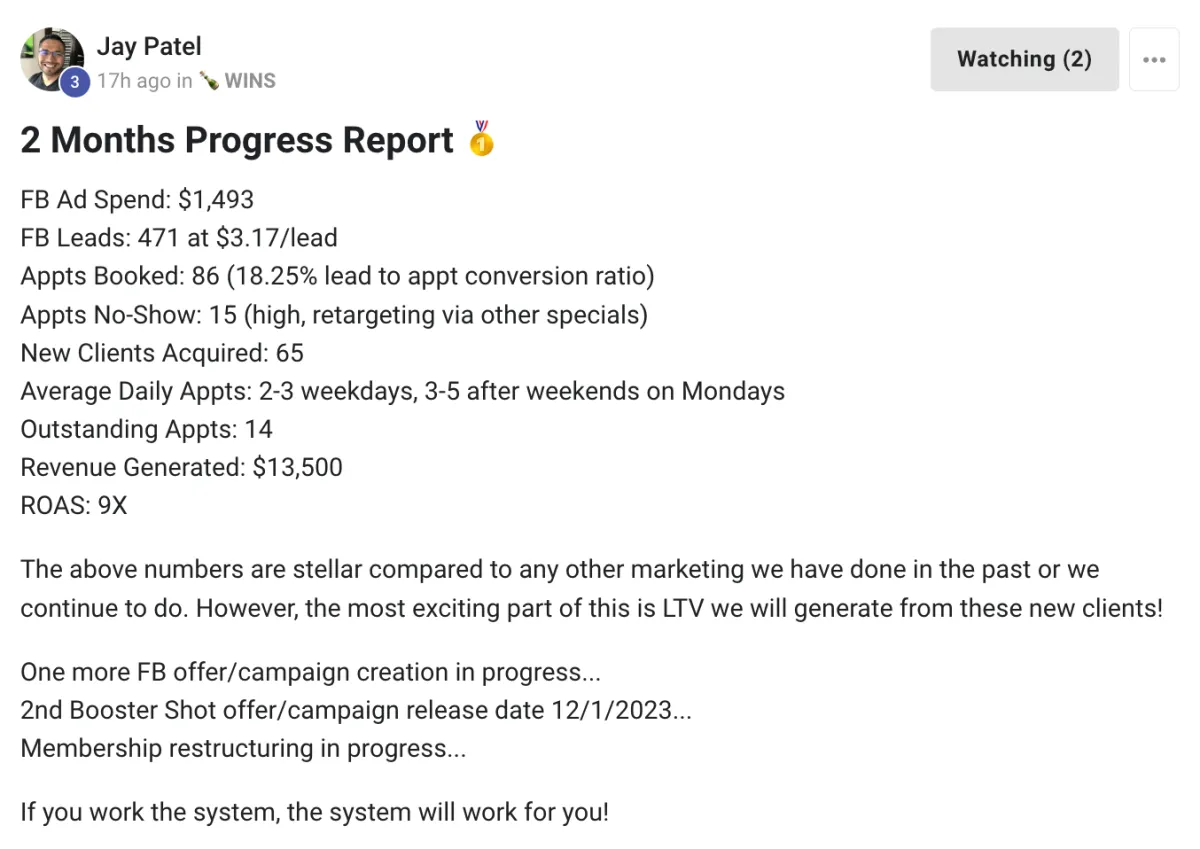Click the ROAS 9X line
Screen dimensions: 1200x849
74,505
